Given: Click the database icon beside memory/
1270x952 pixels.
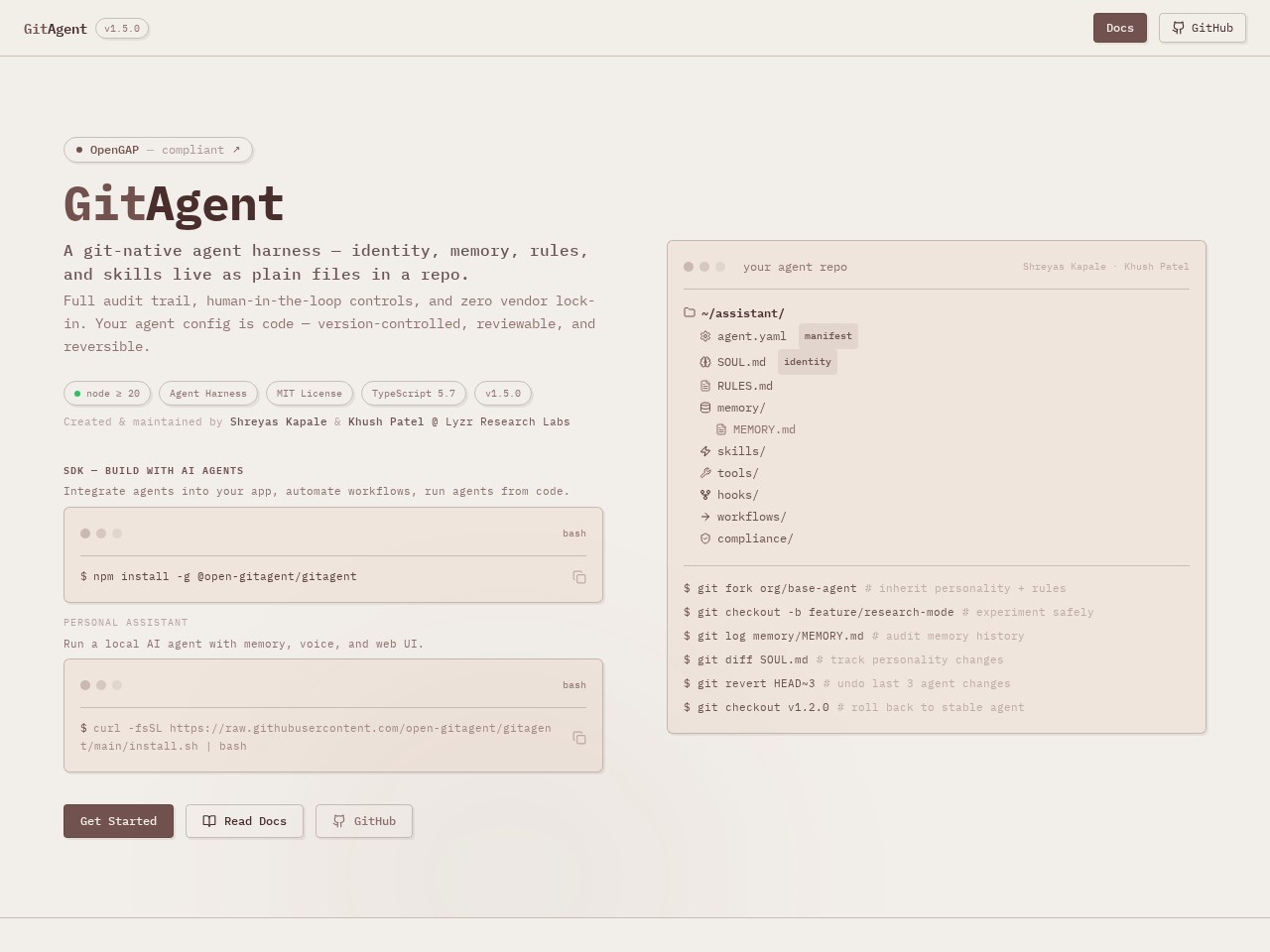Looking at the screenshot, I should pyautogui.click(x=705, y=408).
